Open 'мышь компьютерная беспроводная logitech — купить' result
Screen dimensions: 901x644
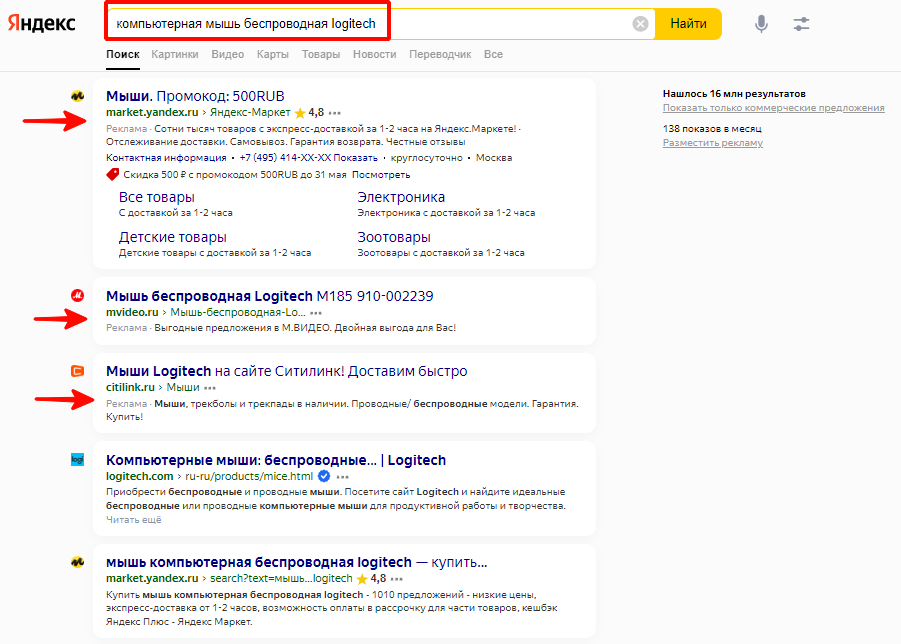tap(297, 562)
